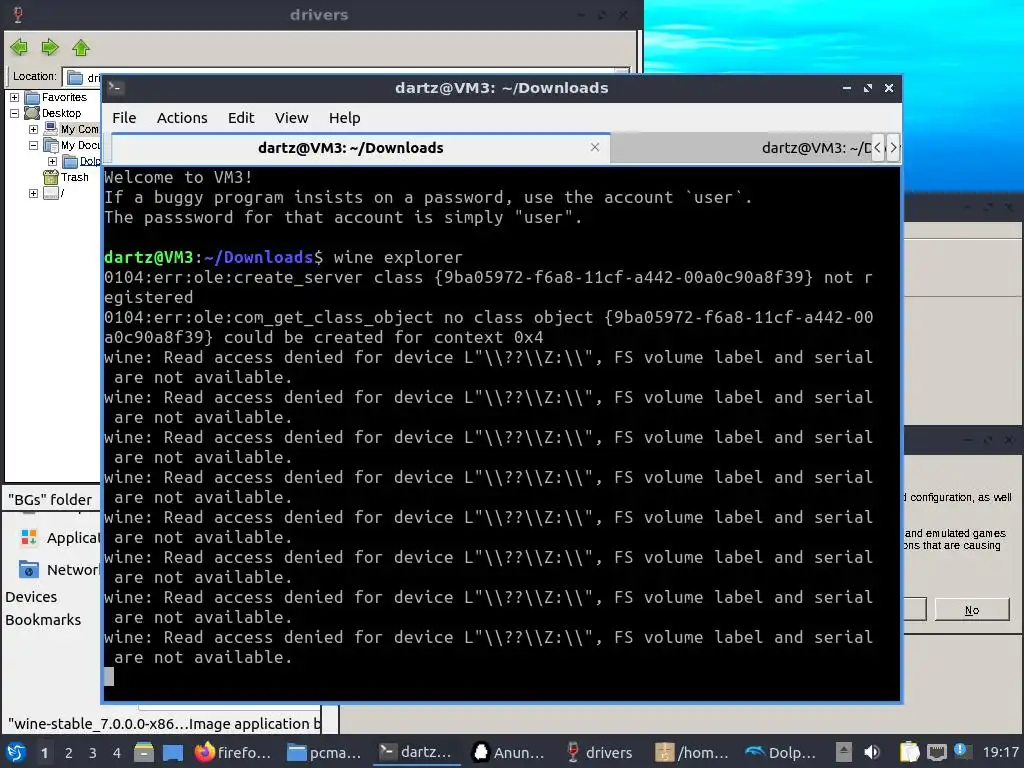This screenshot has height=768, width=1024.
Task: Select the Trash icon in the tree
Action: 51,177
